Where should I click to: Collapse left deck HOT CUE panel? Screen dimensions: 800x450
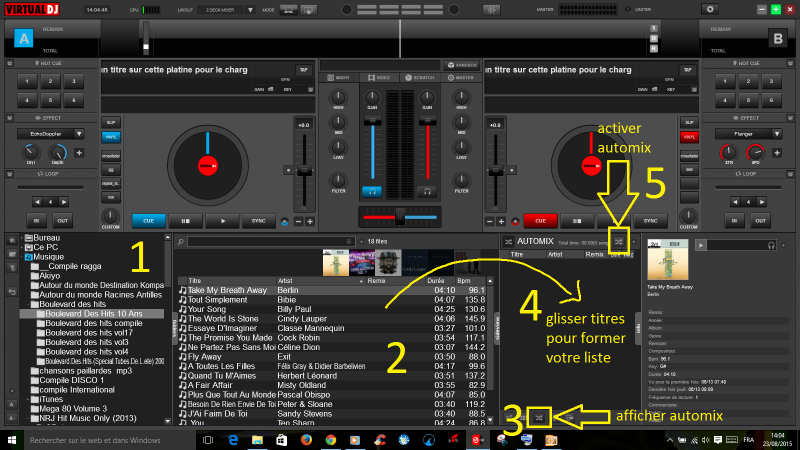pyautogui.click(x=10, y=63)
